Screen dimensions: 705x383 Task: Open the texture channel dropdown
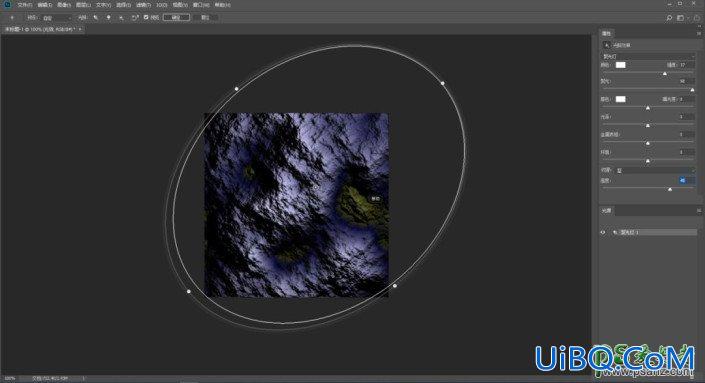655,170
